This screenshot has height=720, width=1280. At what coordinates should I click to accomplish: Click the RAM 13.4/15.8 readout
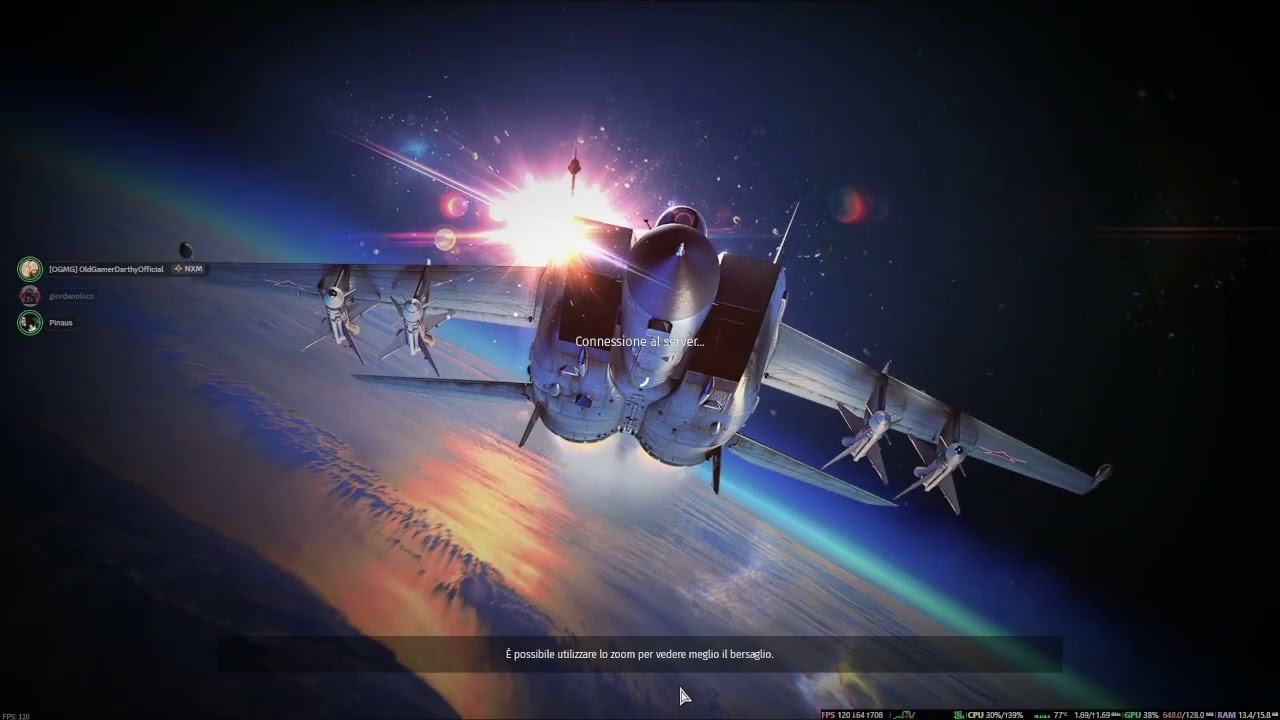coord(1247,715)
